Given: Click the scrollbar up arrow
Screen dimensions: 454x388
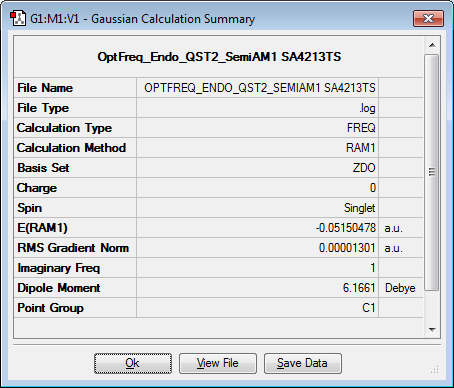Looking at the screenshot, I should tap(432, 45).
